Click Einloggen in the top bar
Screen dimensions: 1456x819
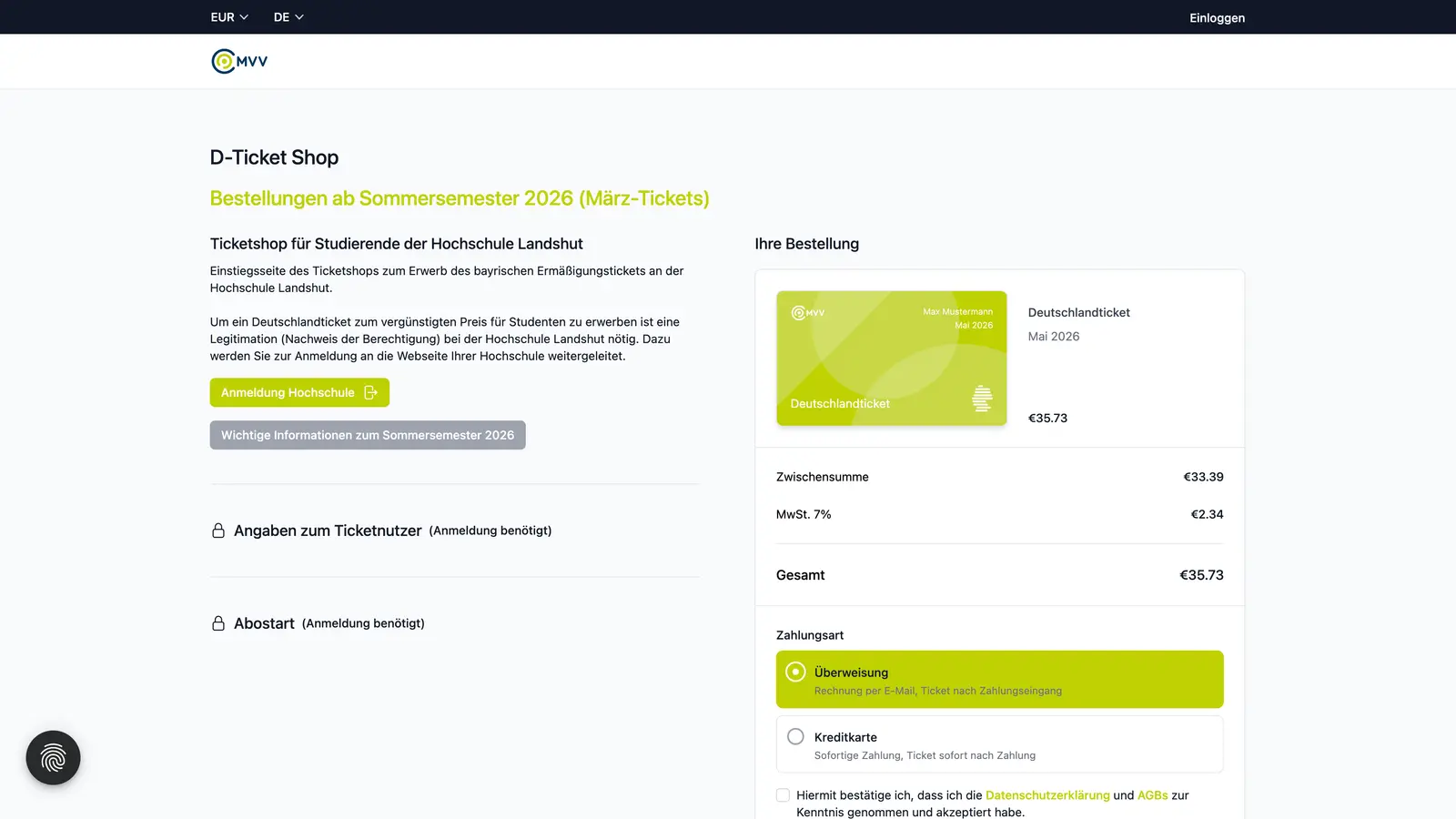(1217, 17)
